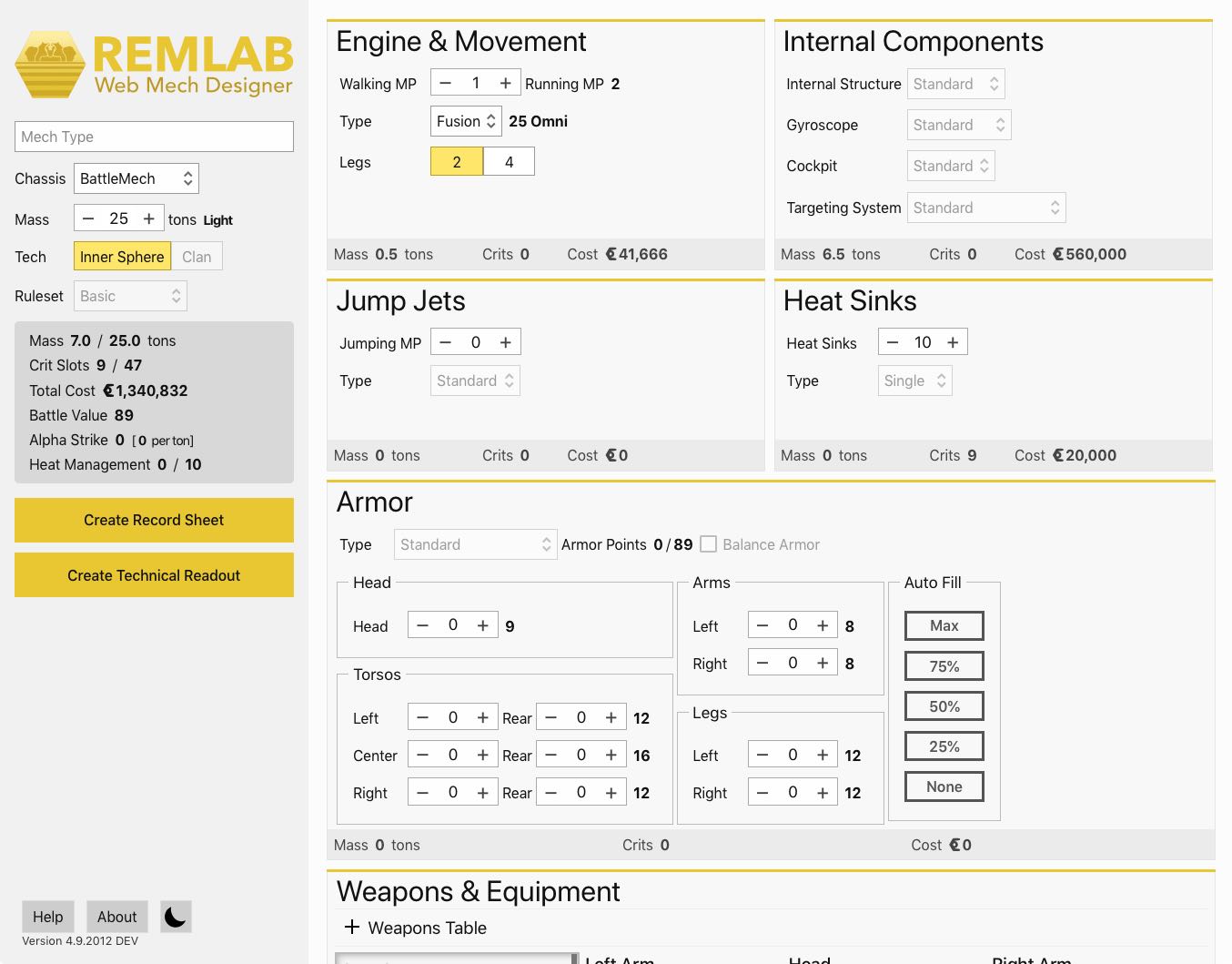Click the REMLAB hexagon logo
Screen dimensions: 1232x964
tap(50, 65)
